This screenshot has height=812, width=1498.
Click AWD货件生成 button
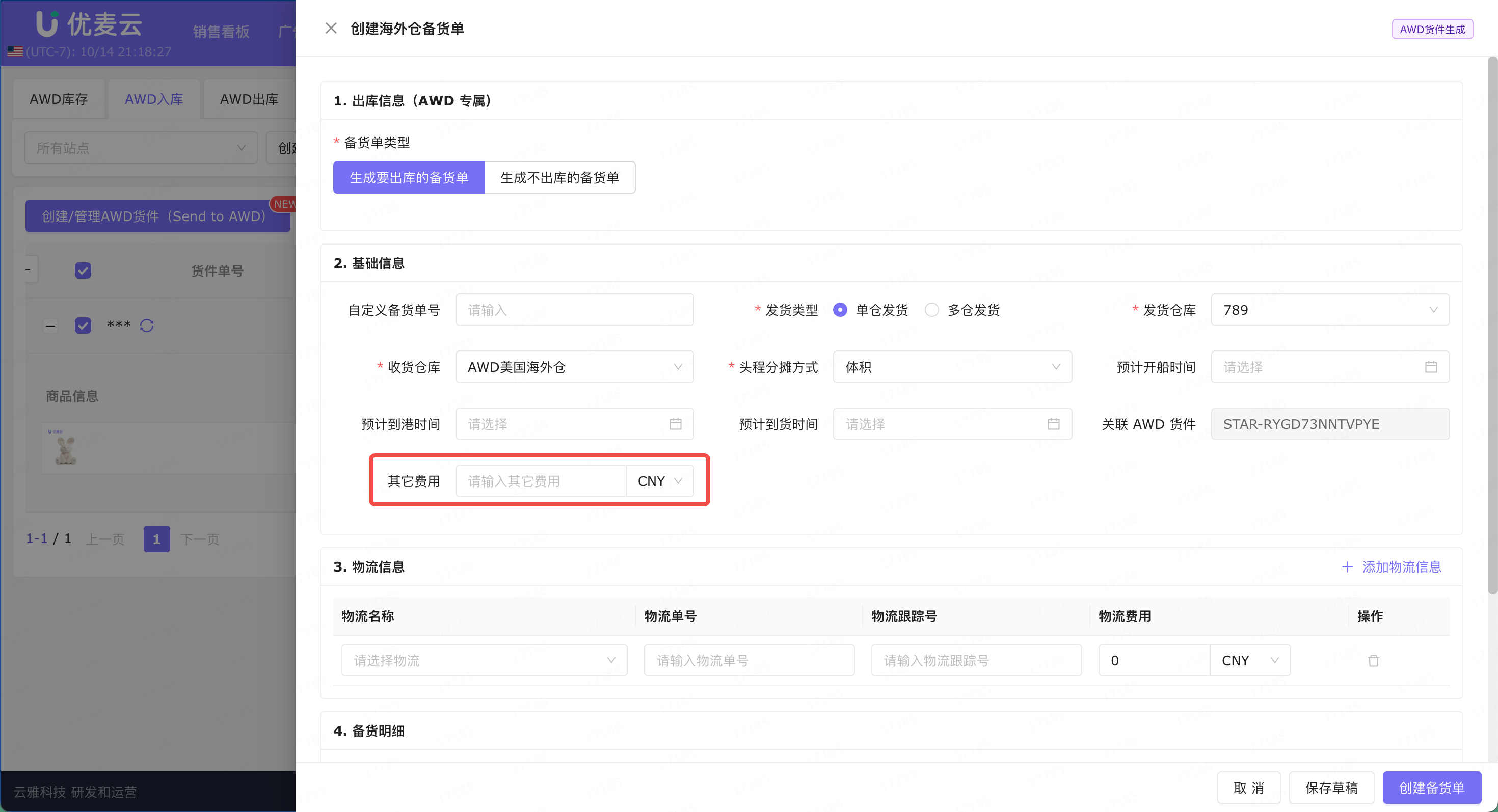click(x=1432, y=29)
